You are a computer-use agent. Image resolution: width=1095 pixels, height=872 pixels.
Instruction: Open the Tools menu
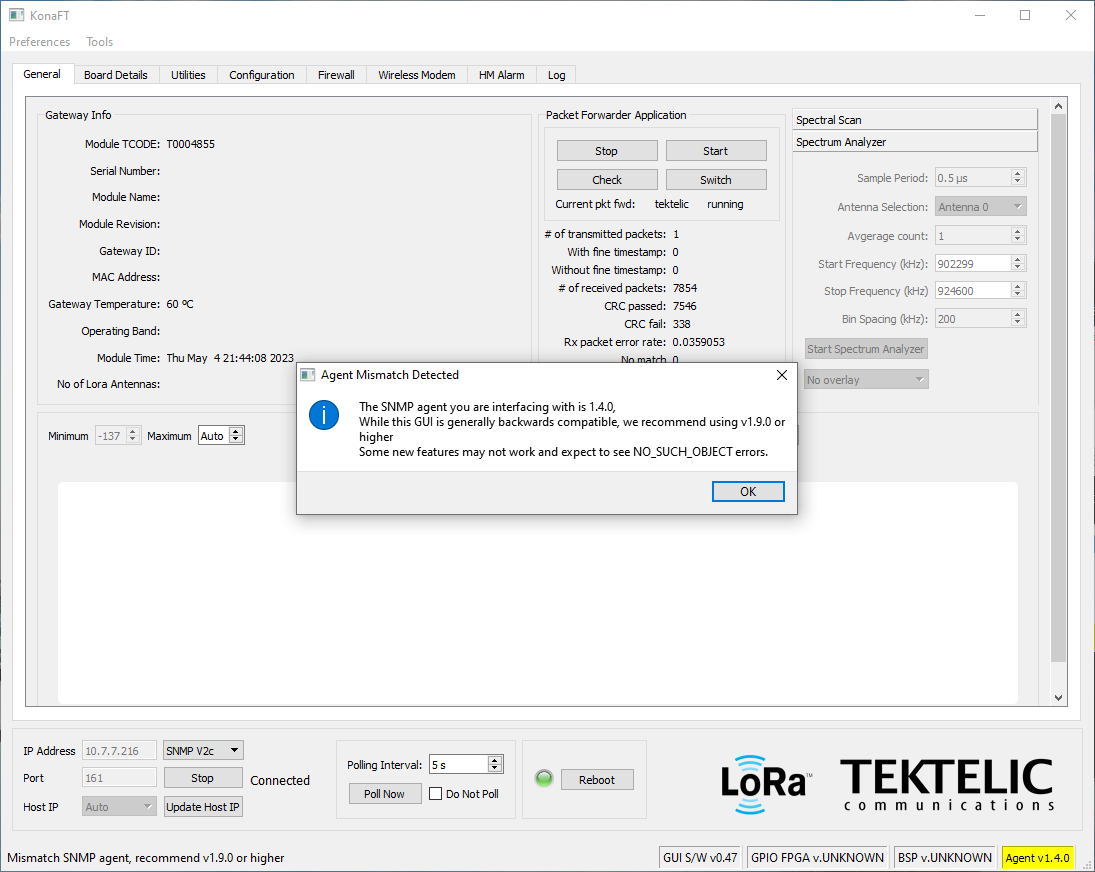(x=99, y=42)
